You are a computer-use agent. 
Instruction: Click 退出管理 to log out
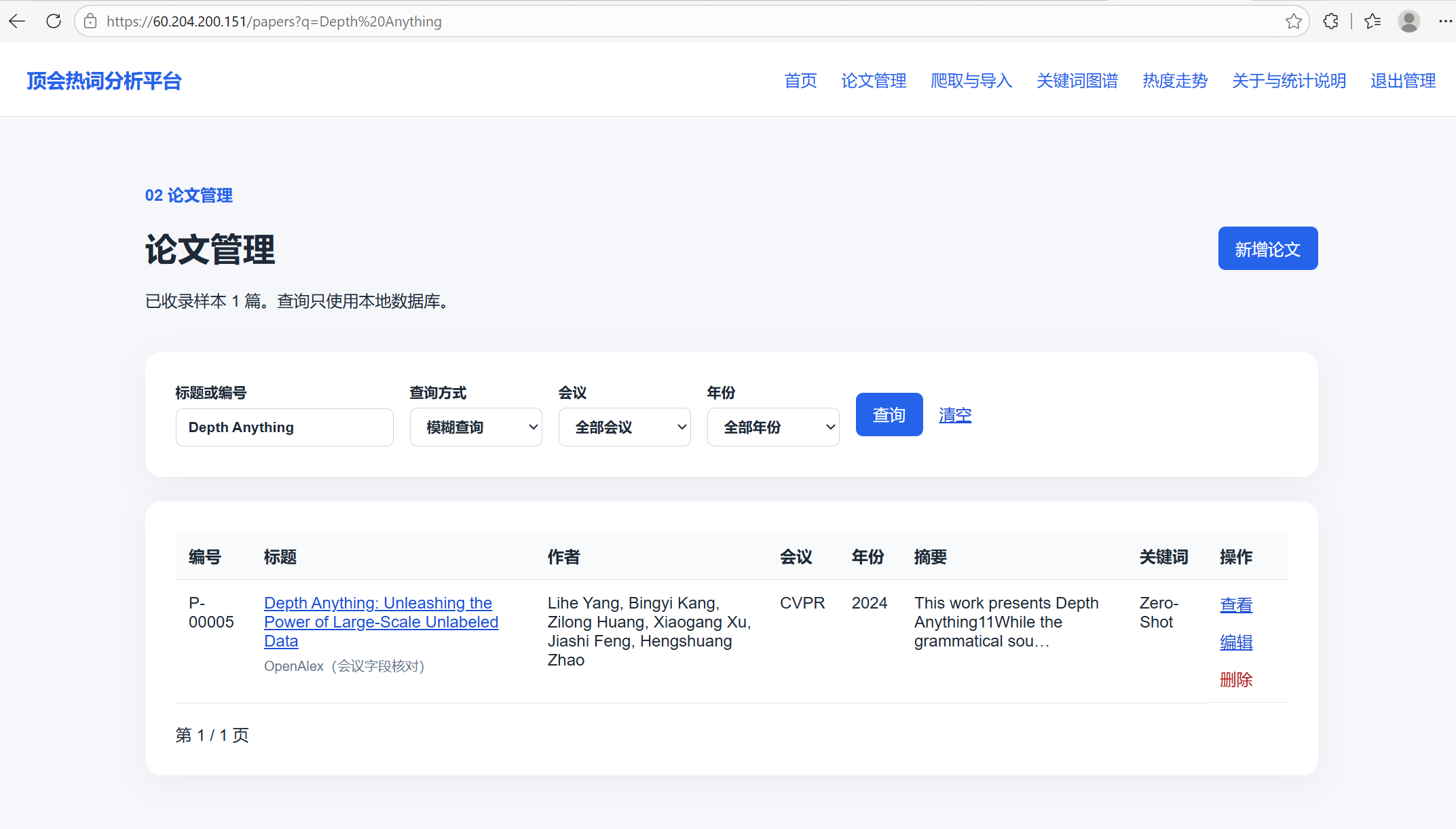1403,81
